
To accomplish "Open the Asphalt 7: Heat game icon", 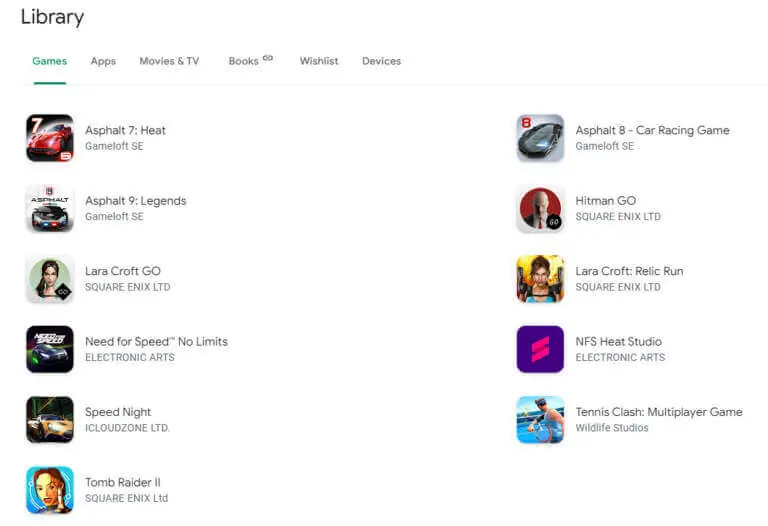I will click(50, 138).
